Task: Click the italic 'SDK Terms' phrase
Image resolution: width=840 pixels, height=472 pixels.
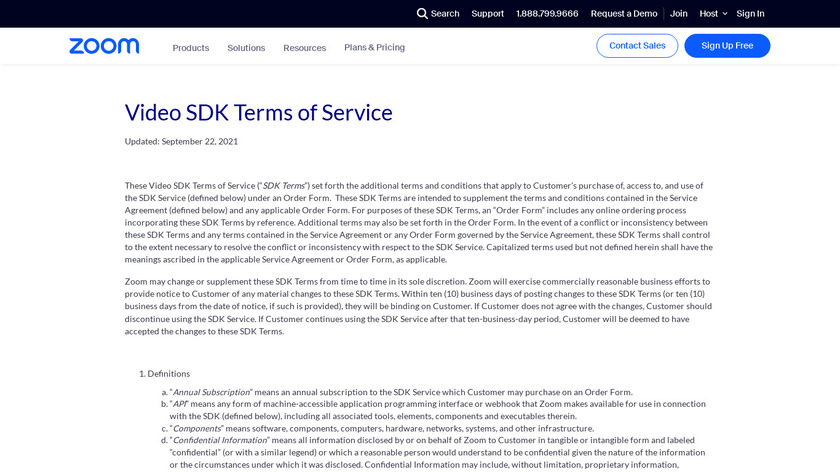Action: coord(283,185)
